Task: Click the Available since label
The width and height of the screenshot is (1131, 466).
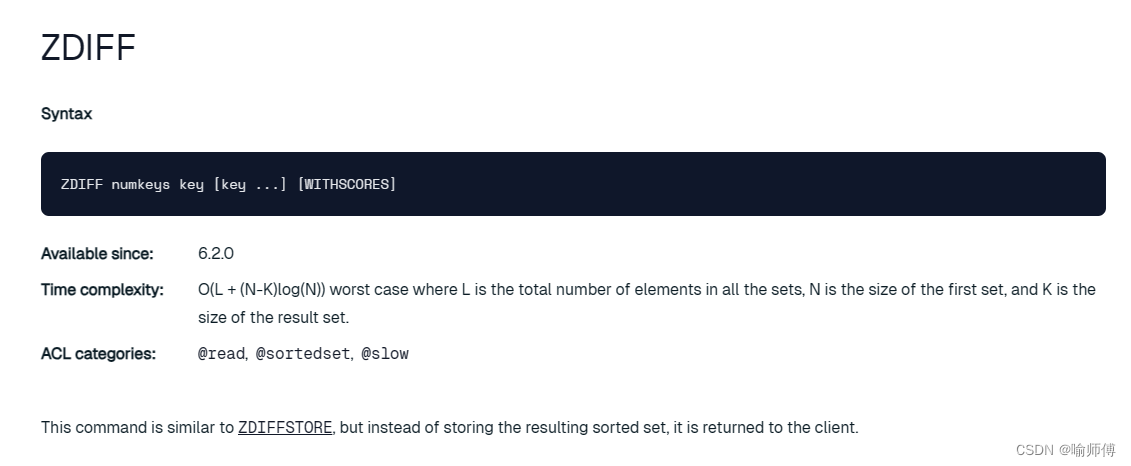Action: (97, 254)
